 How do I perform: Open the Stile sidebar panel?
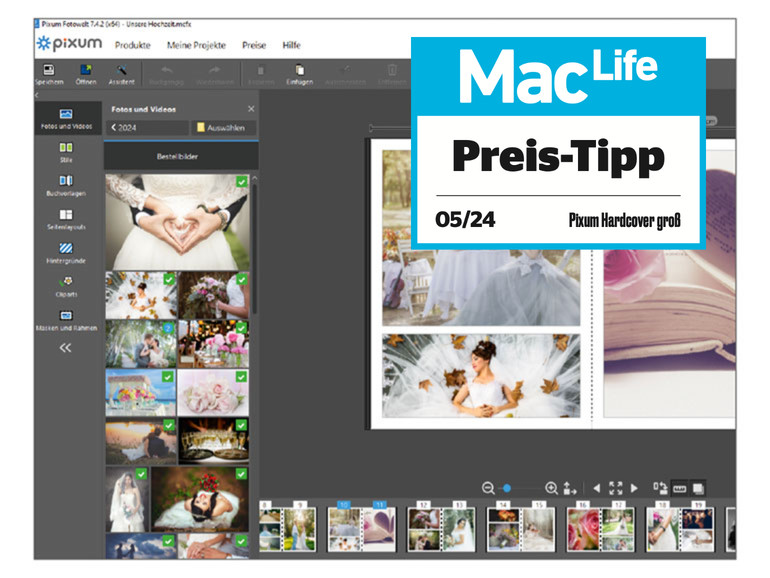pos(66,152)
